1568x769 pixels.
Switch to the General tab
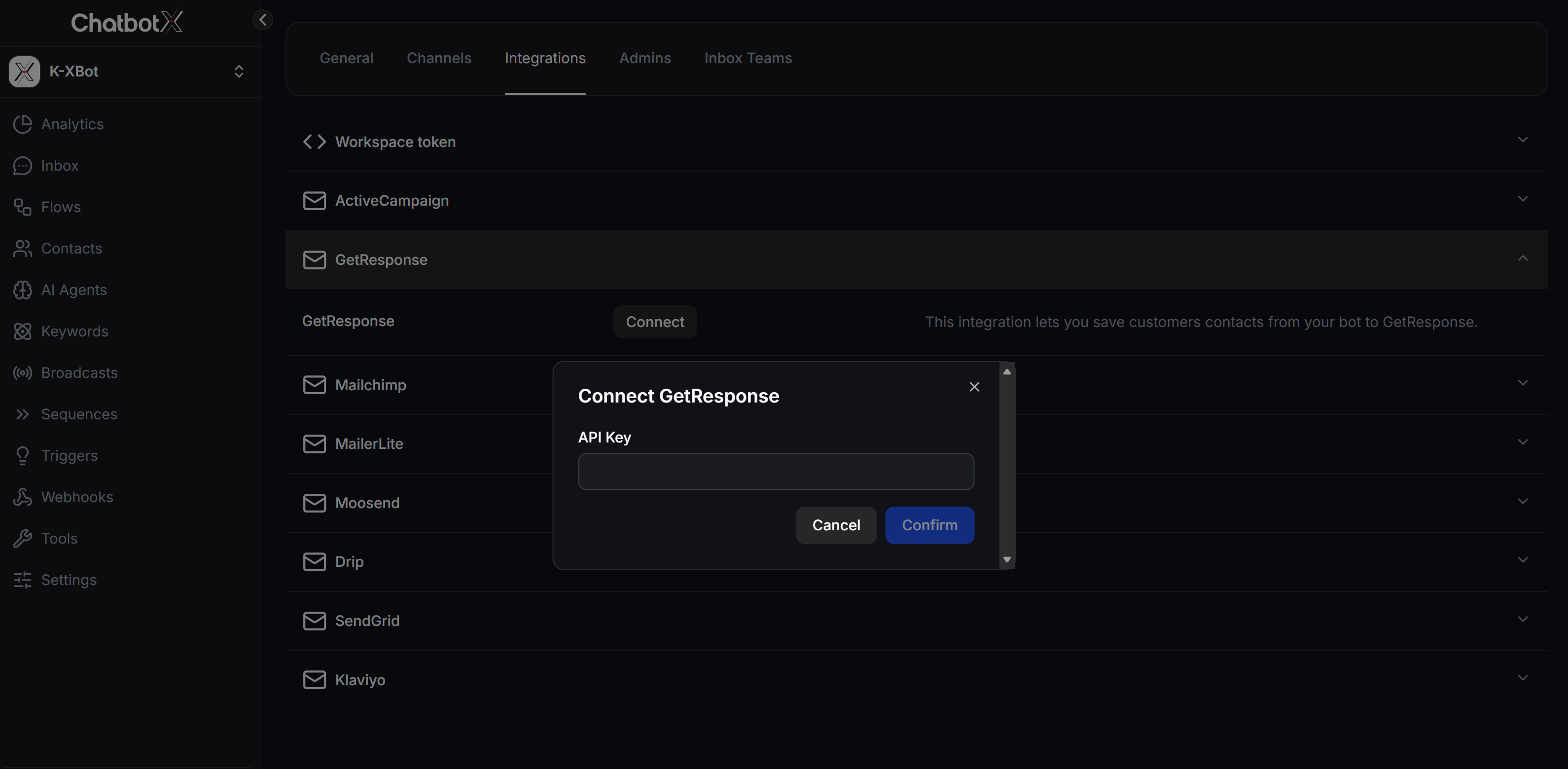(346, 58)
